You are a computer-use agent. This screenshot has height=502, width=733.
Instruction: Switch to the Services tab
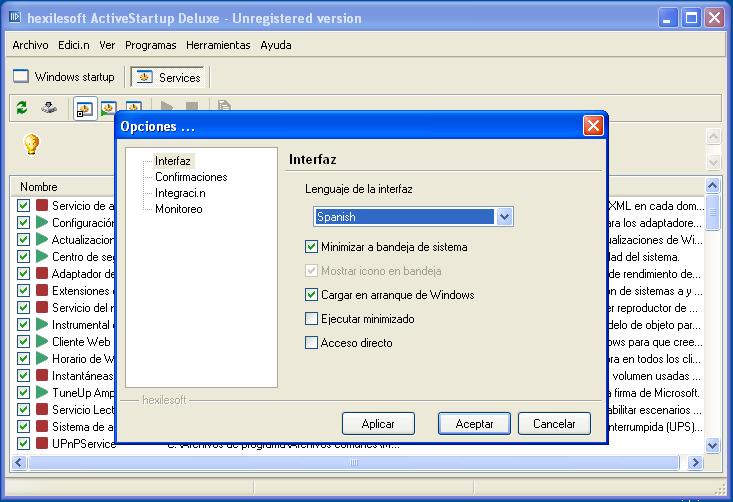pos(168,77)
